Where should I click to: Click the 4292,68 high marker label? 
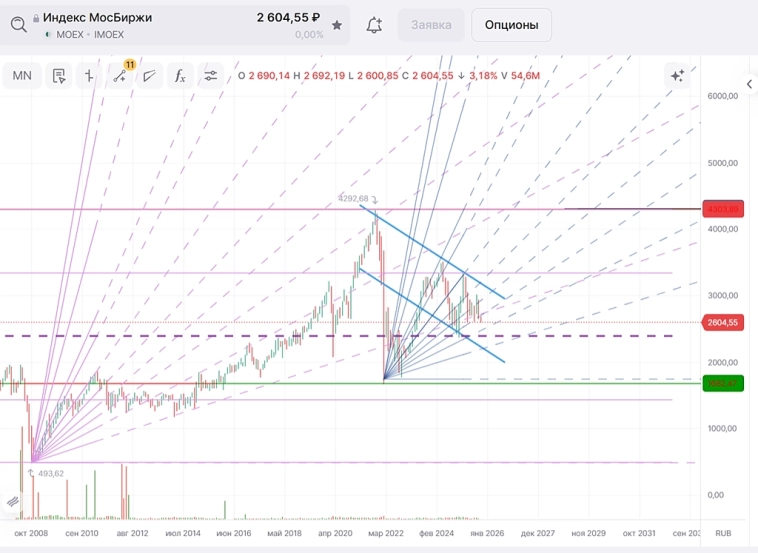(353, 199)
